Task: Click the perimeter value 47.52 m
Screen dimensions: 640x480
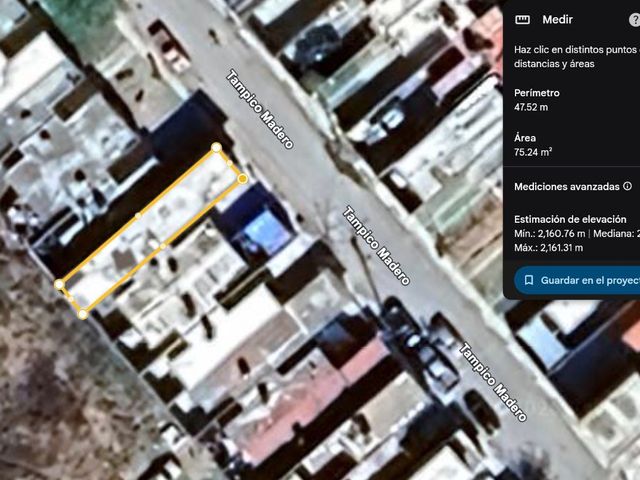Action: point(531,107)
